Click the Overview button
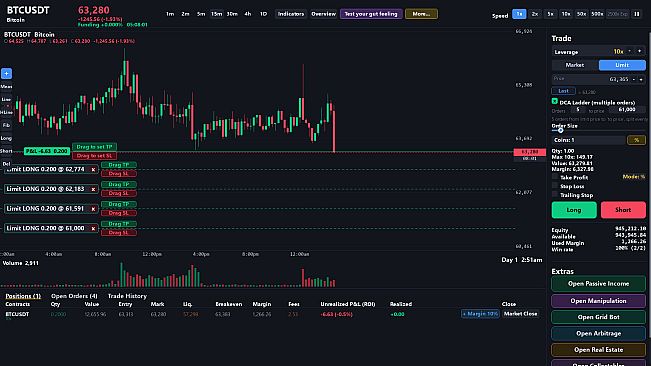Image resolution: width=651 pixels, height=366 pixels. pos(323,14)
